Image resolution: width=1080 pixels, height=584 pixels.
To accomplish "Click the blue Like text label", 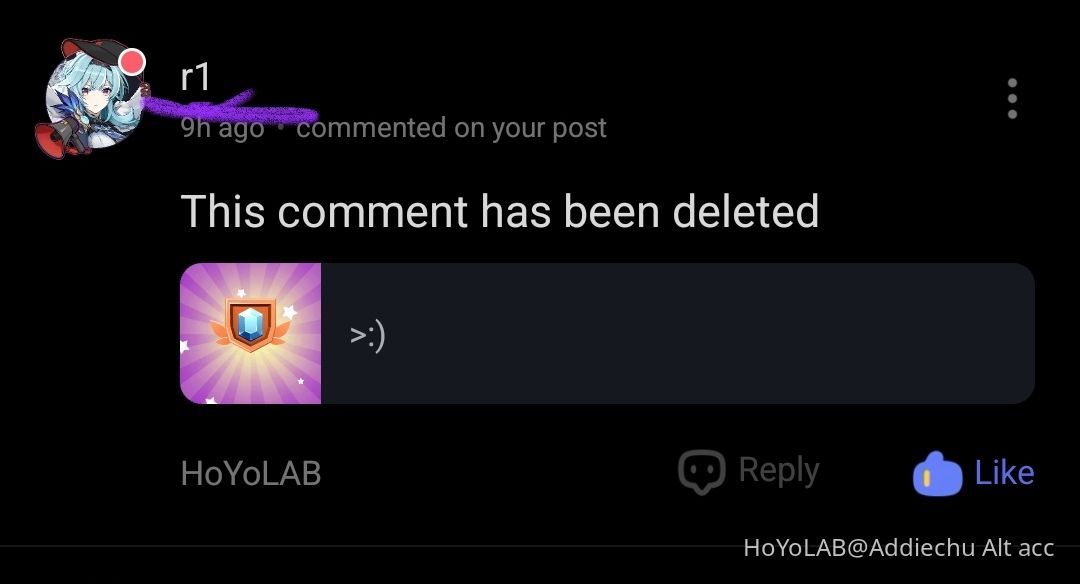I will (1004, 473).
